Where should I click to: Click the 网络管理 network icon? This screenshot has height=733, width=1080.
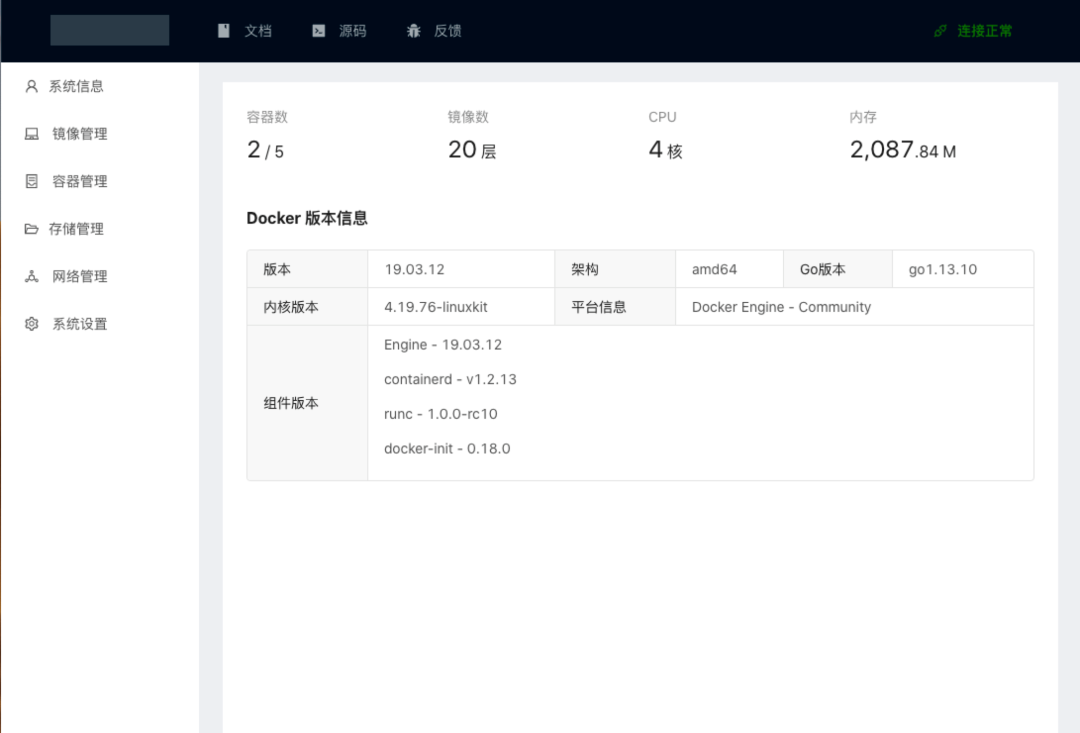click(x=30, y=276)
